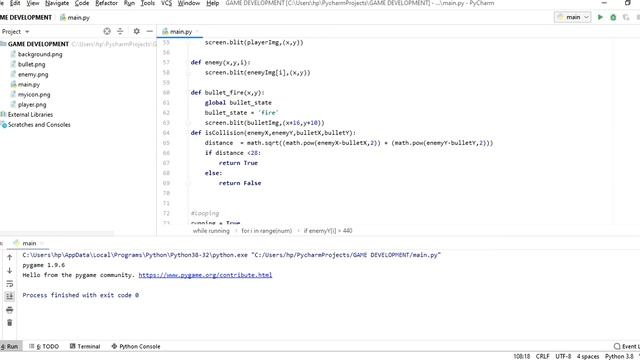Open the Refactor menu

tap(106, 3)
